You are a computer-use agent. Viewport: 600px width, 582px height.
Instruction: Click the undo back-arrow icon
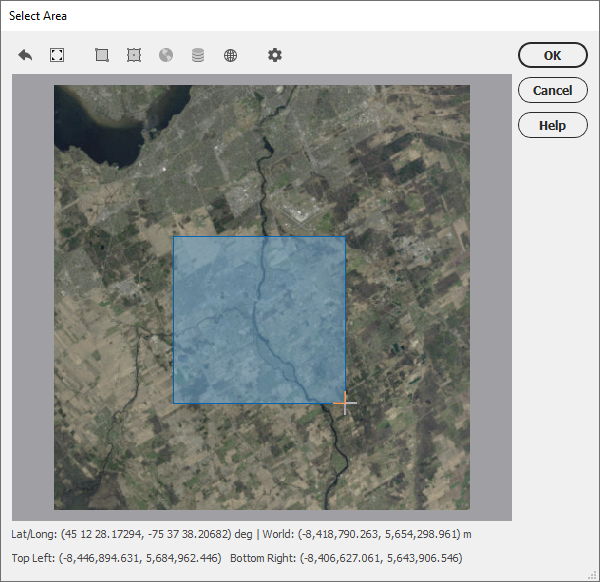click(x=25, y=55)
